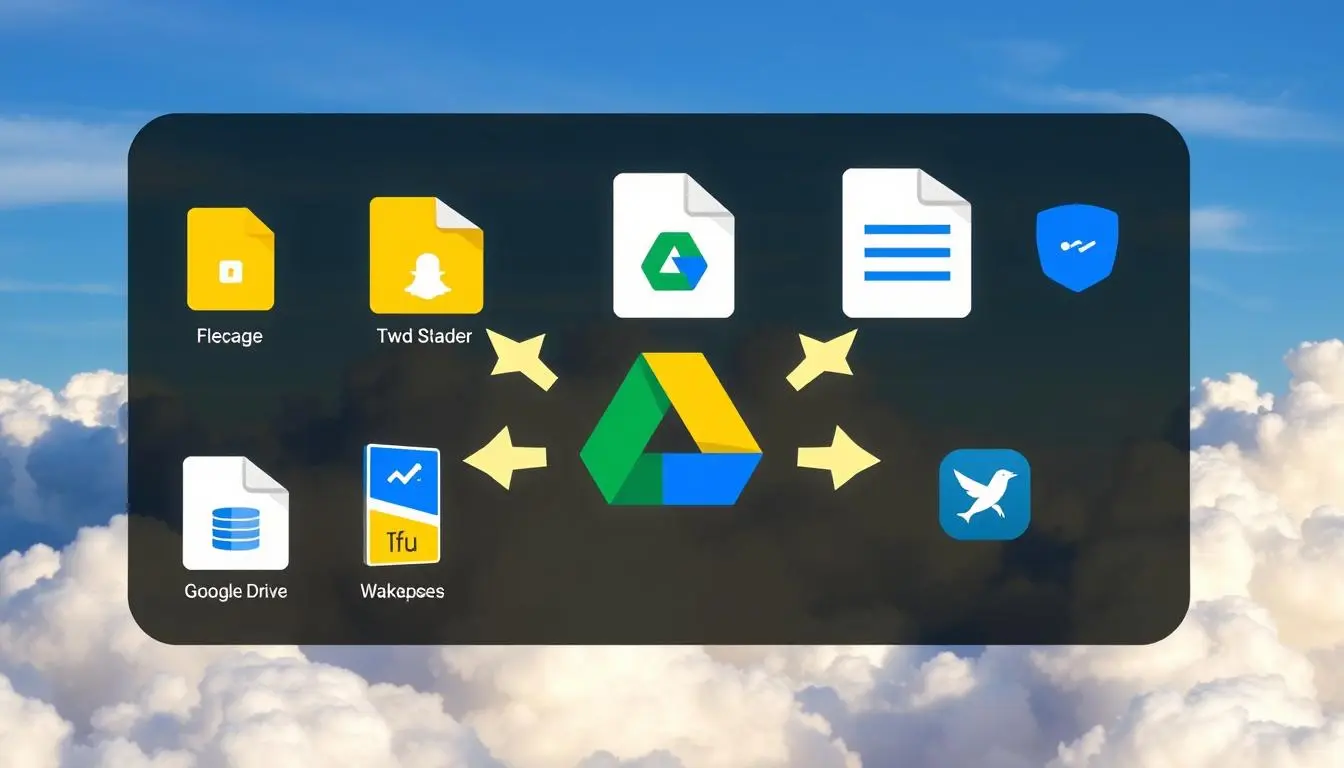Click the yellow arrow pointing upper-left
The width and height of the screenshot is (1344, 768).
click(x=522, y=360)
